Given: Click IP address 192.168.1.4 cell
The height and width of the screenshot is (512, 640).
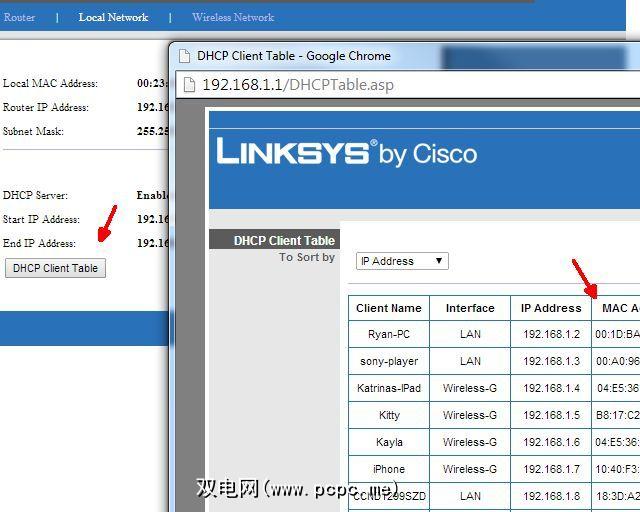Looking at the screenshot, I should pyautogui.click(x=551, y=388).
